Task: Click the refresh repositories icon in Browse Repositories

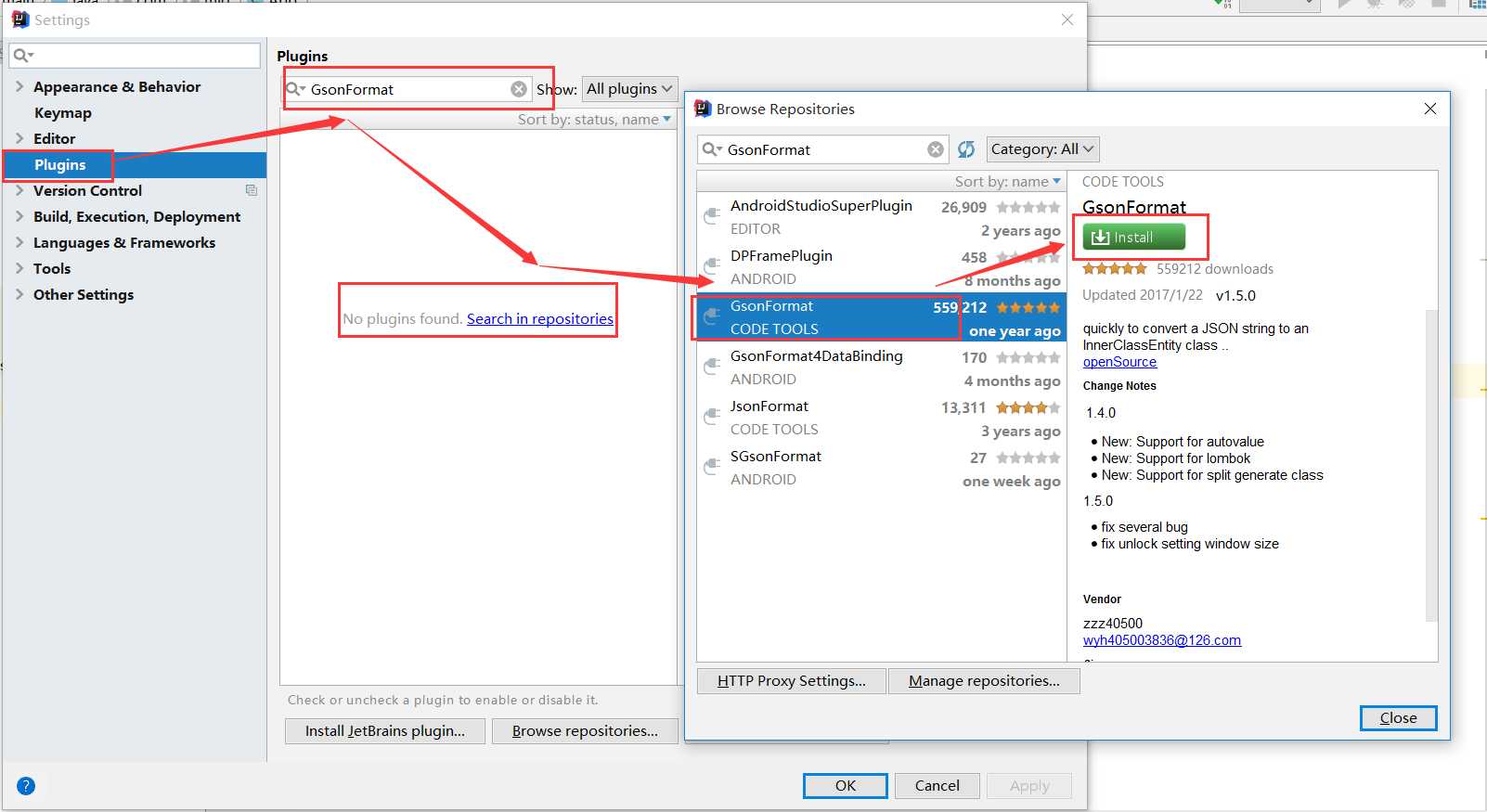Action: click(x=966, y=149)
